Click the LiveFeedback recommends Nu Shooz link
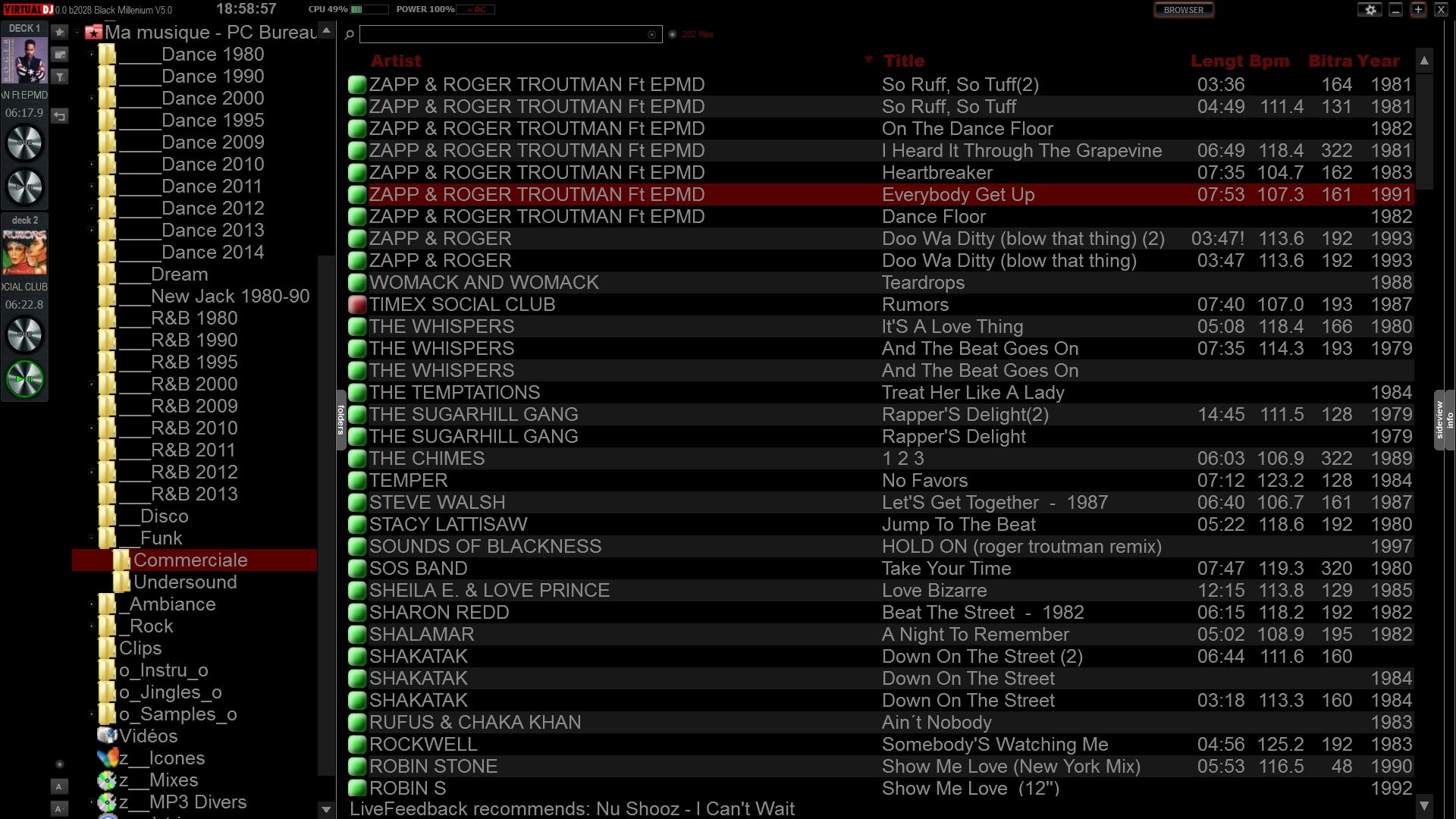The image size is (1456, 819). click(x=572, y=809)
